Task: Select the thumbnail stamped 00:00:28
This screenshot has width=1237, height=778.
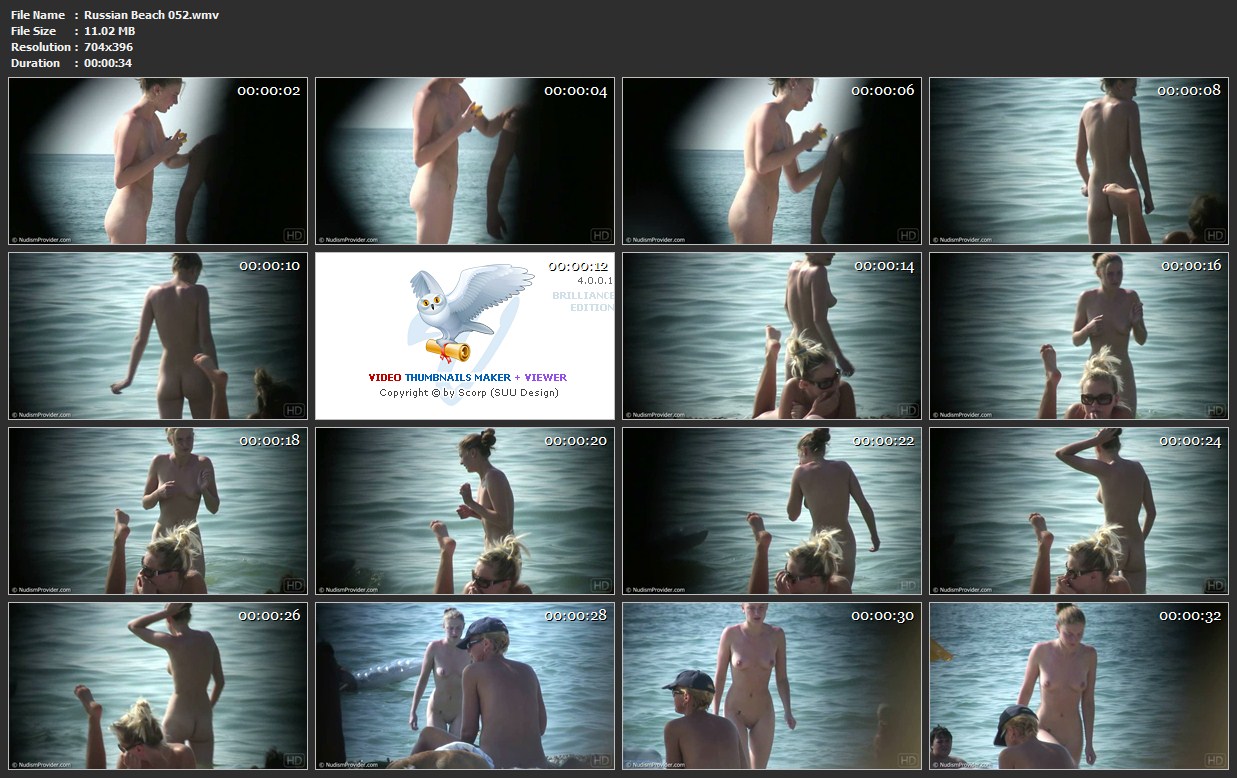Action: (464, 686)
